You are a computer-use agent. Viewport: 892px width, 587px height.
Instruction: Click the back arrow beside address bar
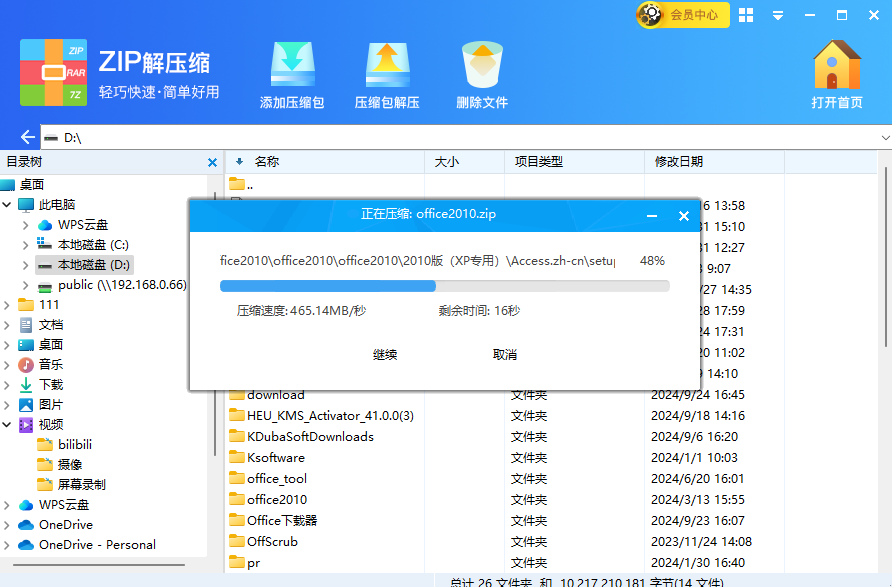point(27,138)
